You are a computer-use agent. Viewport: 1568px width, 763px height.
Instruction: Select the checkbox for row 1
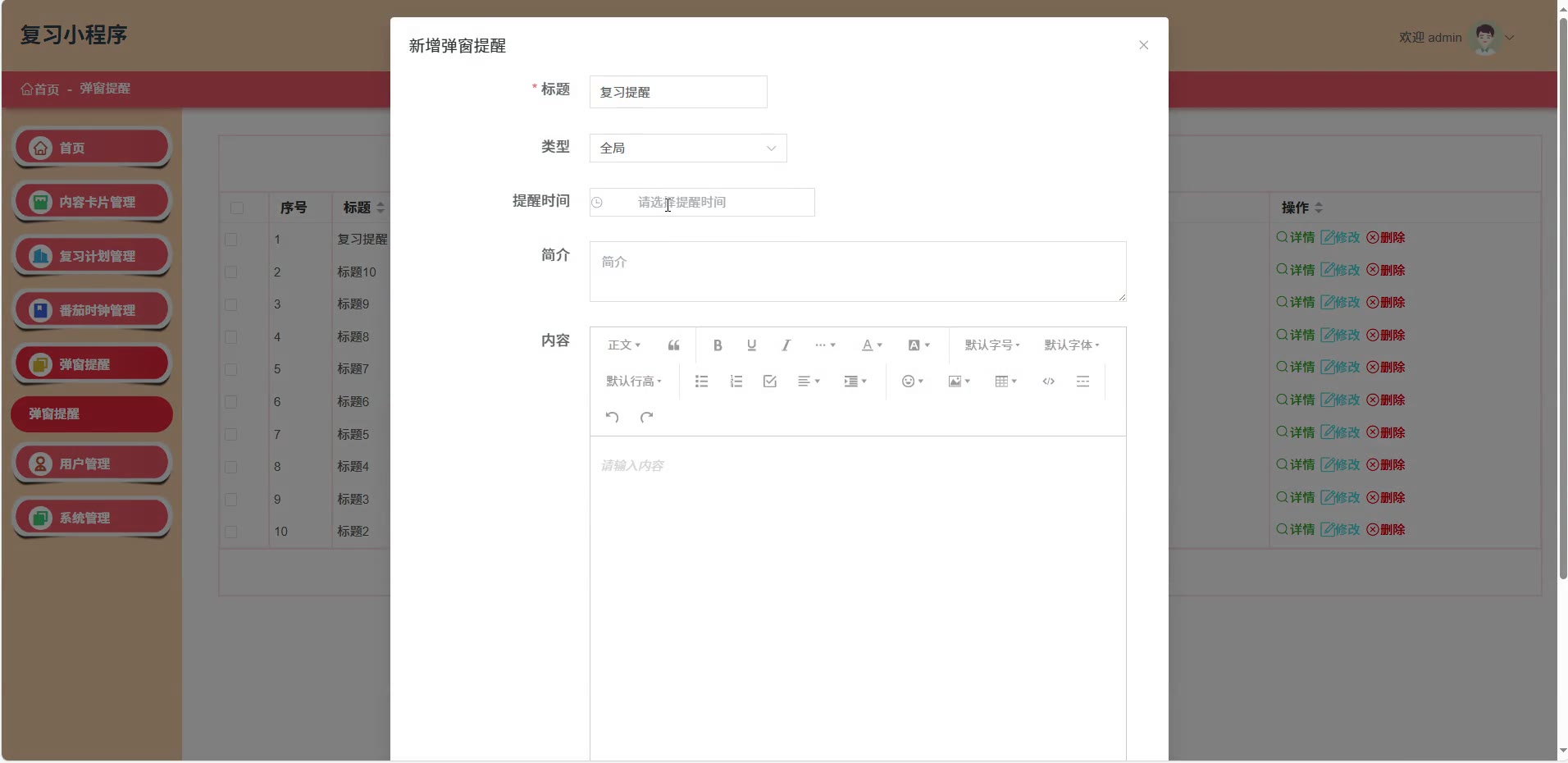(231, 240)
